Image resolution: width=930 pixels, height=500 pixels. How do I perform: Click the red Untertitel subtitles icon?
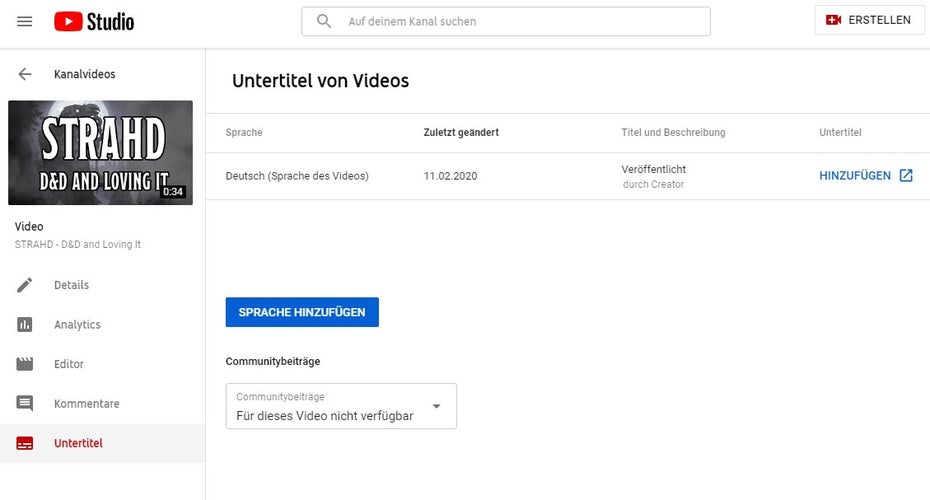[x=24, y=443]
